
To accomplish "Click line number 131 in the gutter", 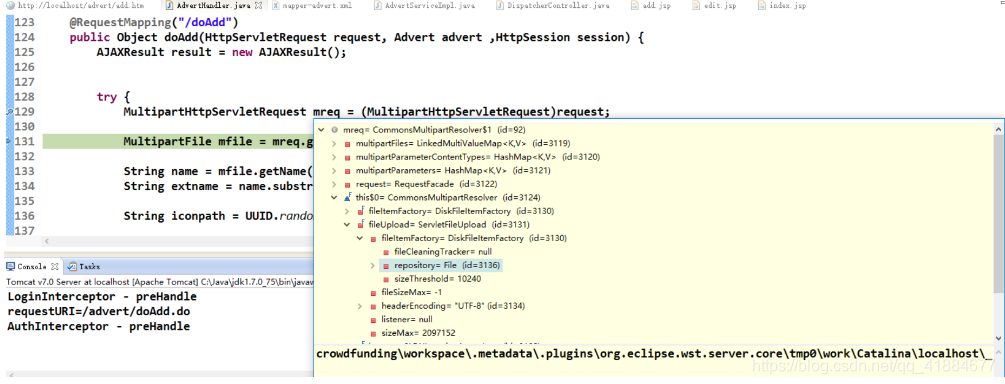I will click(24, 142).
